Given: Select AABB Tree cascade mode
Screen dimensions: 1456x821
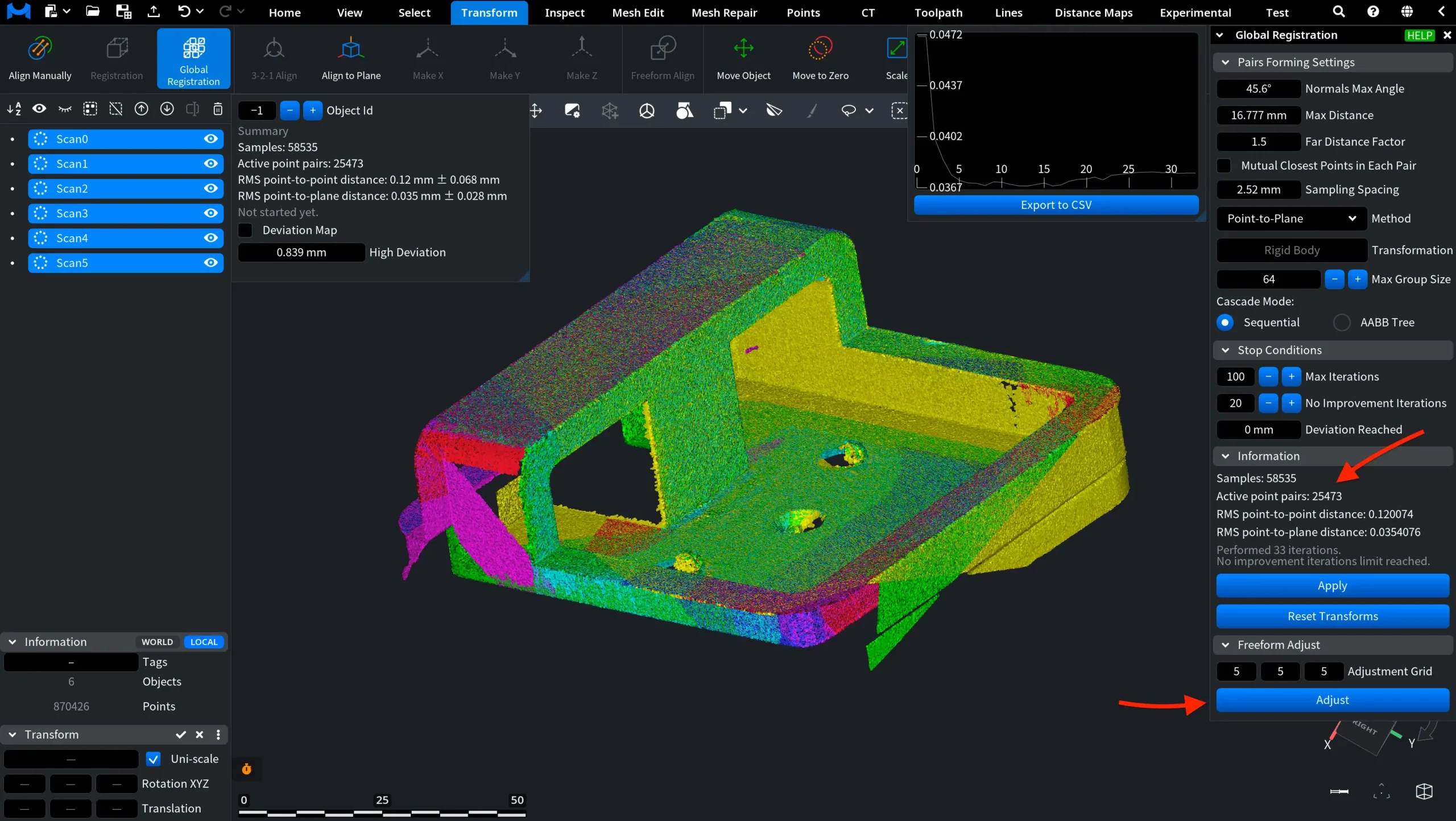Looking at the screenshot, I should point(1342,323).
